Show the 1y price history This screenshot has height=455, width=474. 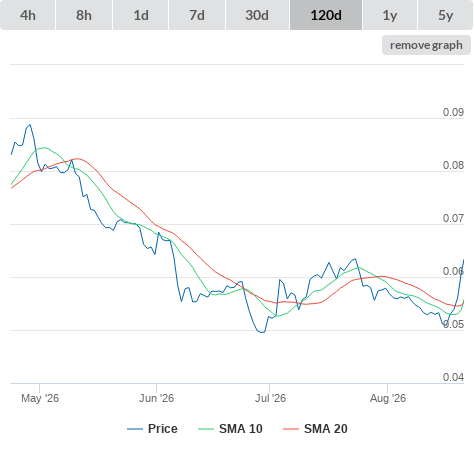390,15
